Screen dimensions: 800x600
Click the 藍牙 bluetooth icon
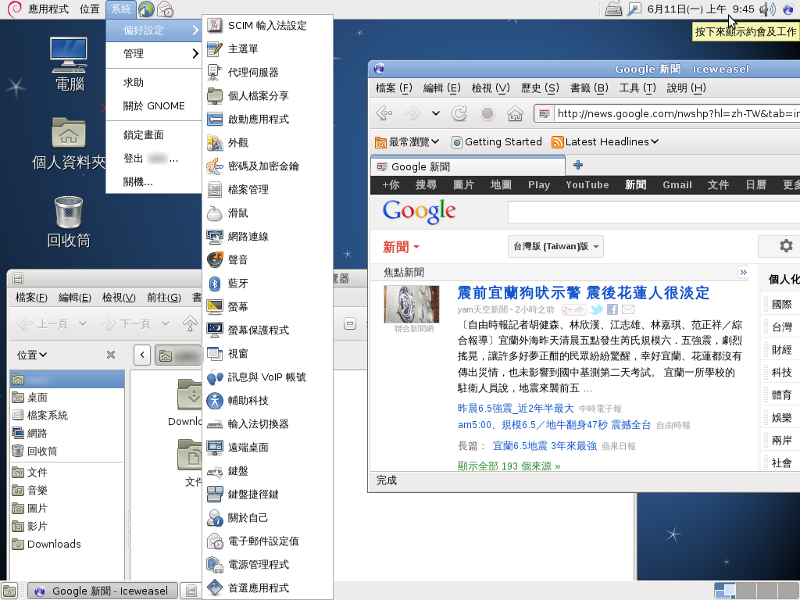click(215, 284)
